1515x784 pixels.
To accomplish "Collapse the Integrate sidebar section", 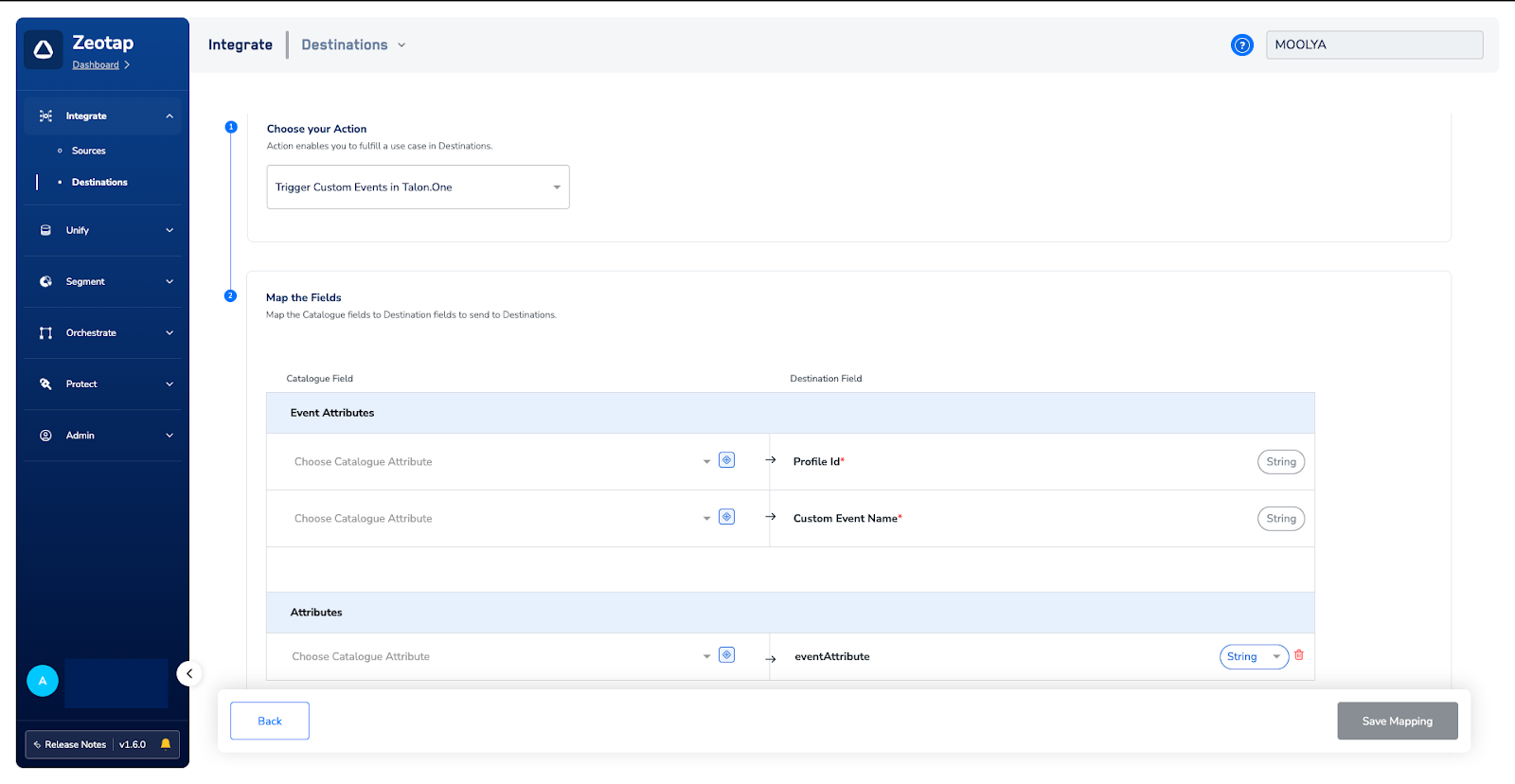I will pos(169,116).
